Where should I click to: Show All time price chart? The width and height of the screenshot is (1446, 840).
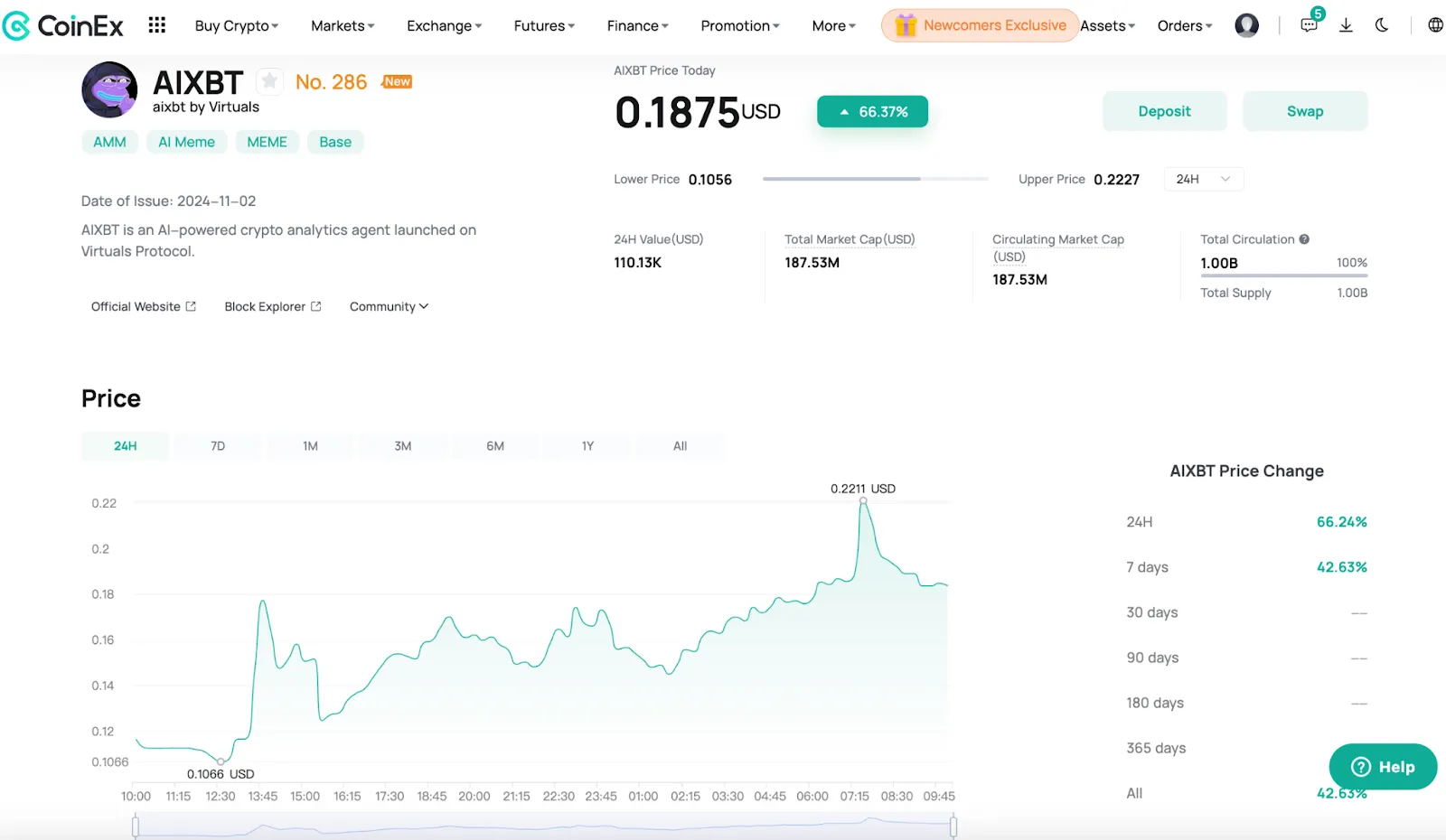coord(680,446)
